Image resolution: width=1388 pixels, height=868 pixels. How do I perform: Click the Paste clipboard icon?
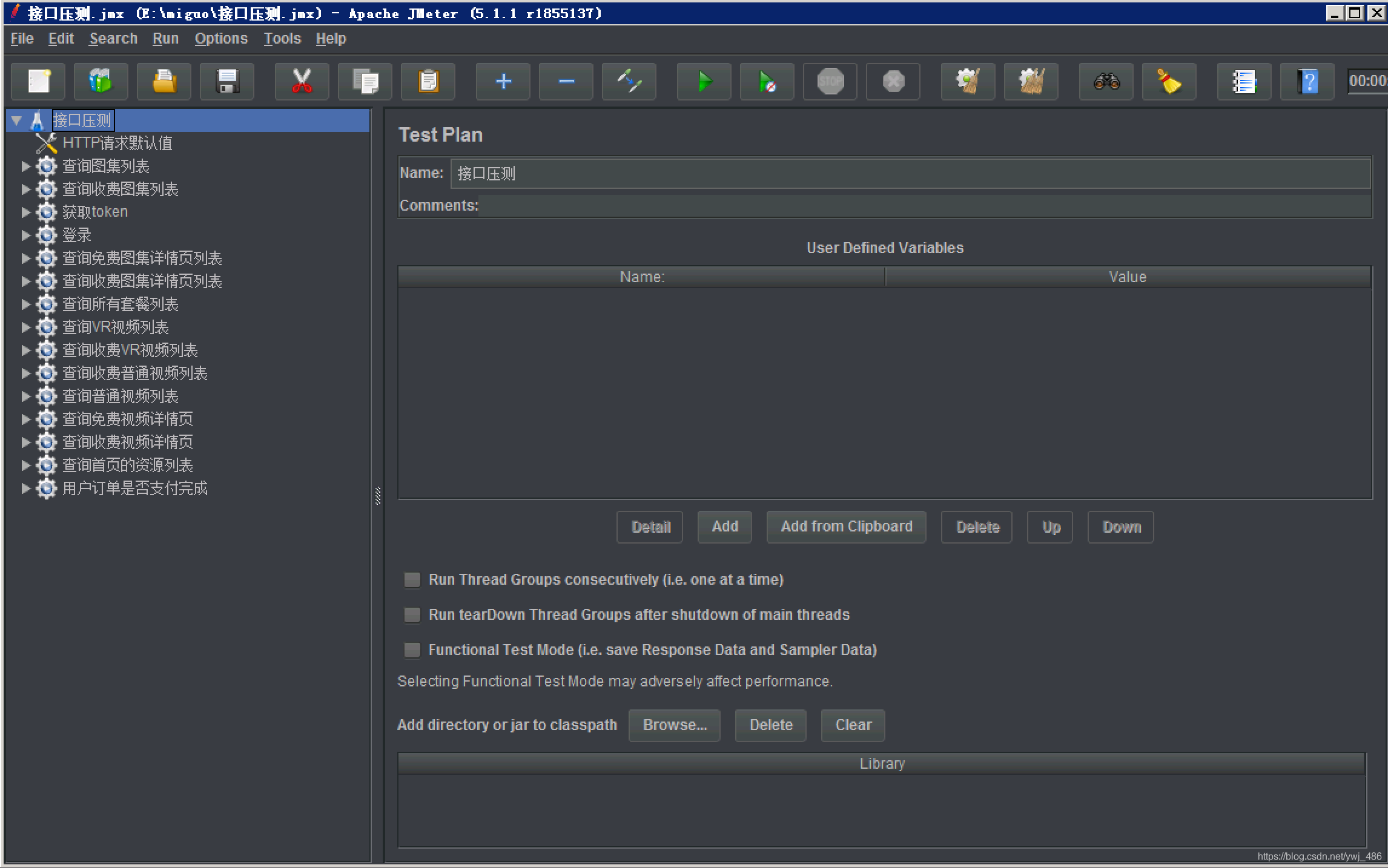tap(428, 81)
